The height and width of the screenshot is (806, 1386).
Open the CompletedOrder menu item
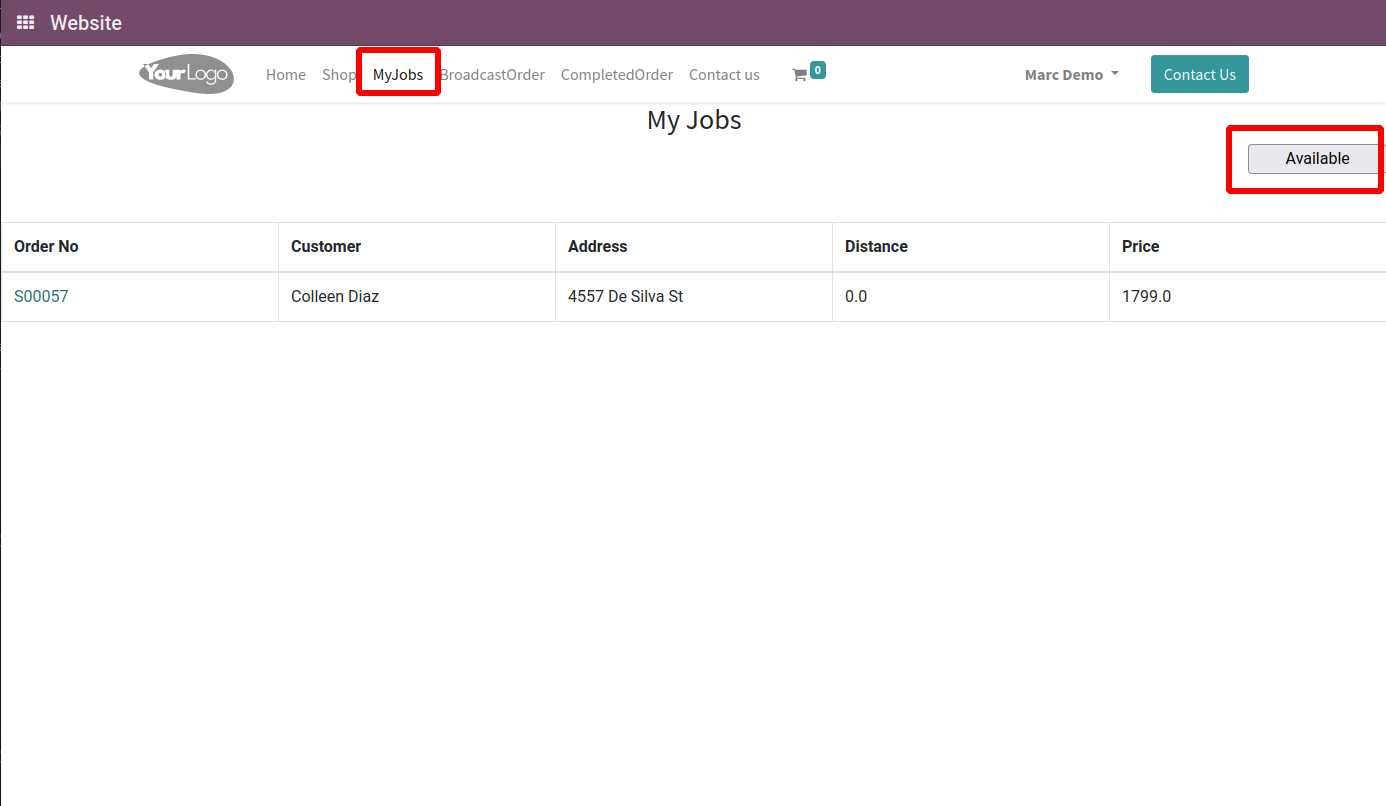[617, 75]
